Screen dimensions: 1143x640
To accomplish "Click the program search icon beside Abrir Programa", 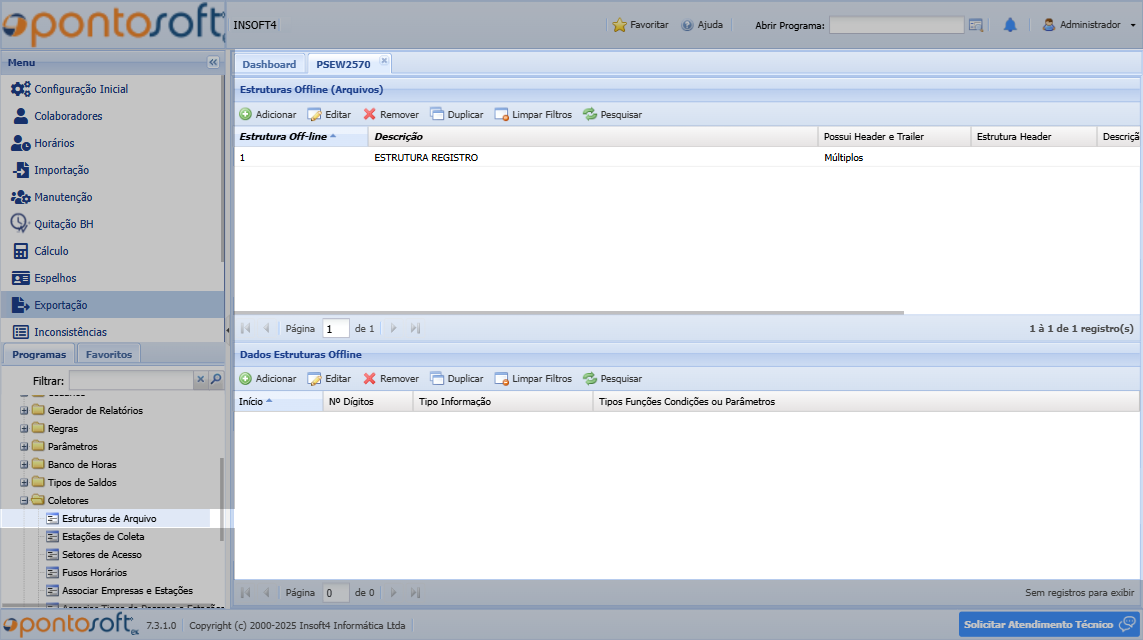I will coord(976,25).
